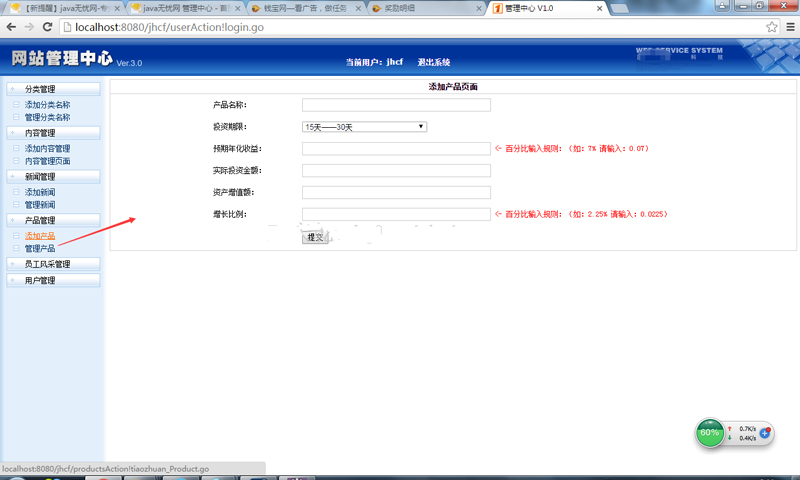Click the 实际投资金额 input field

click(396, 170)
